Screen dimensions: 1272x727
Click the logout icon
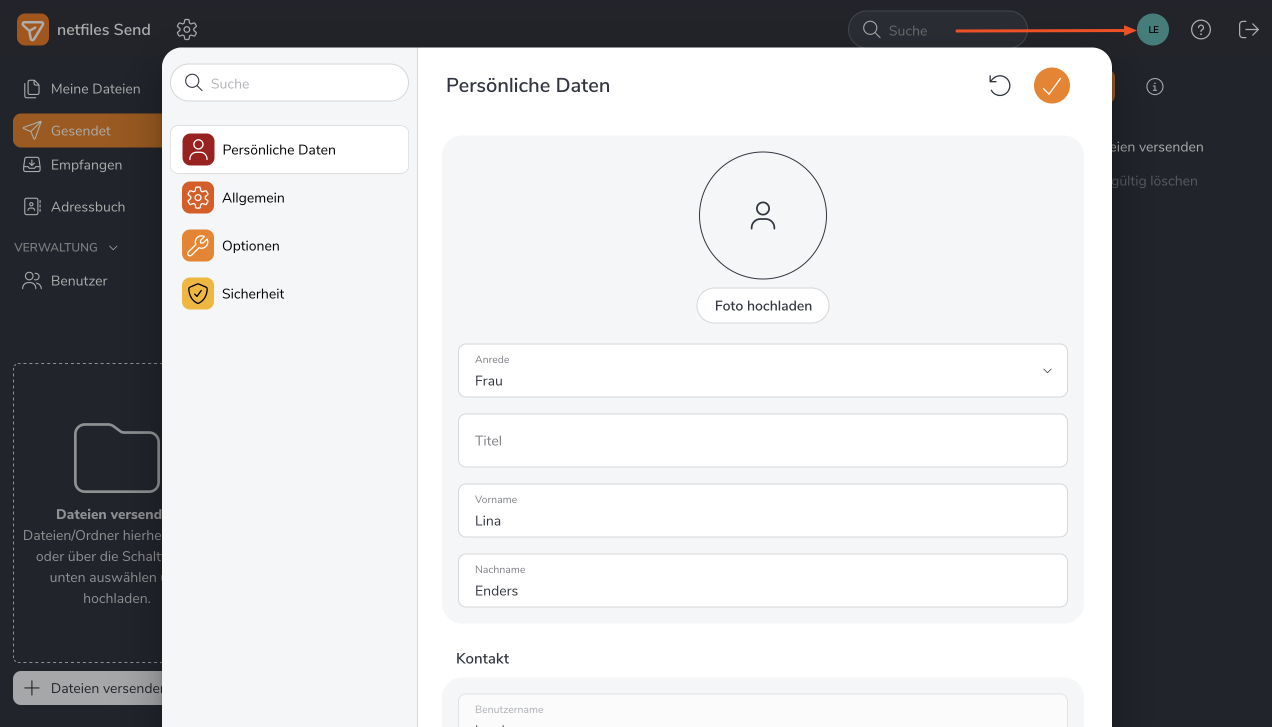1248,30
